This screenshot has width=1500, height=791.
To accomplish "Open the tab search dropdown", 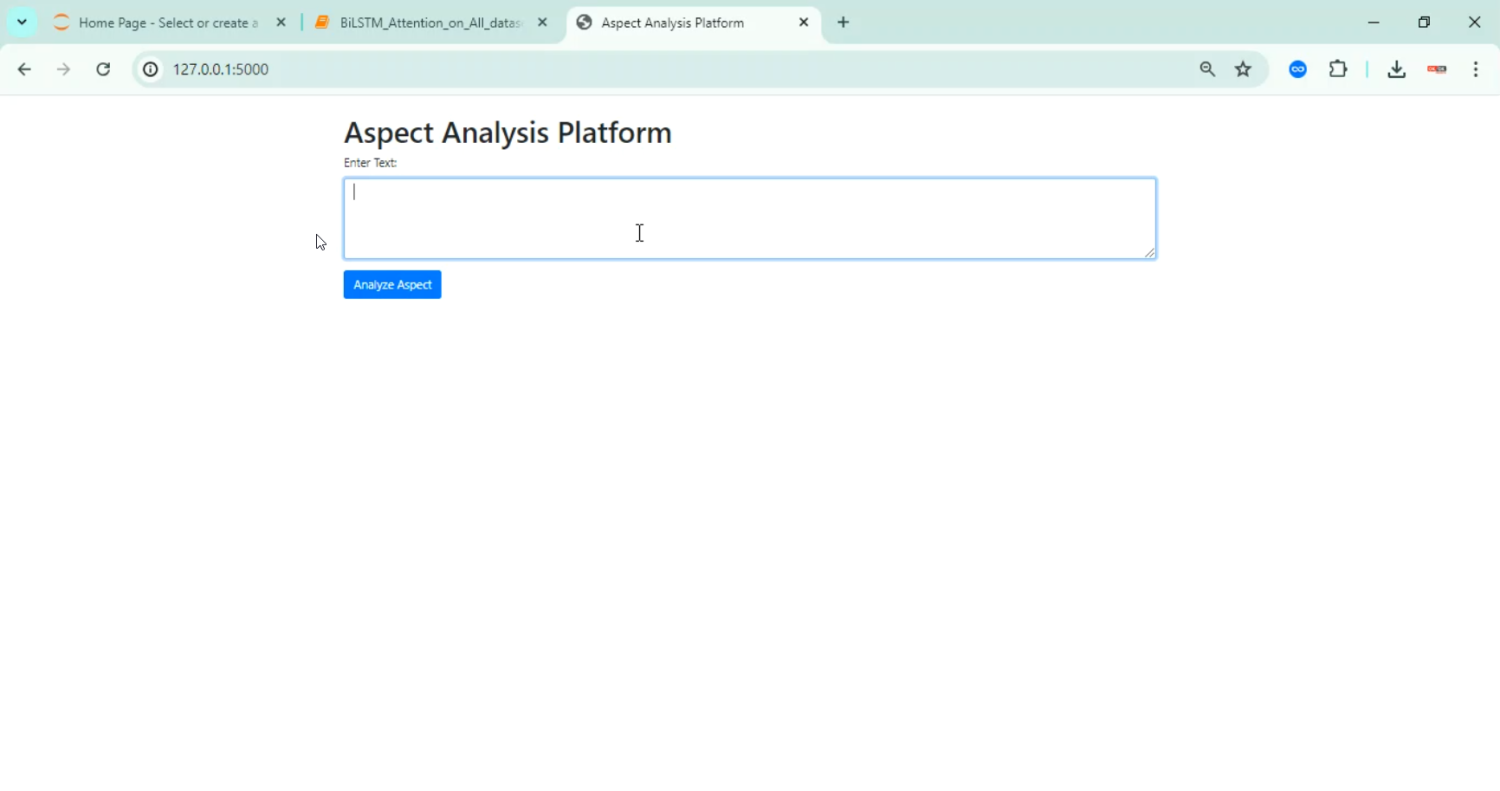I will 22,22.
